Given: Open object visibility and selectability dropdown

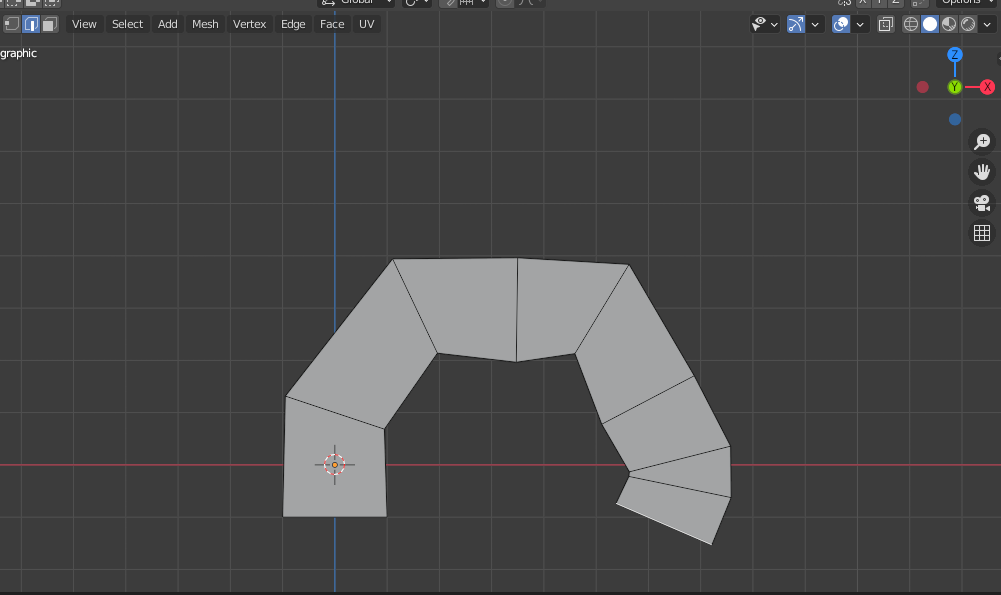Looking at the screenshot, I should click(x=765, y=24).
